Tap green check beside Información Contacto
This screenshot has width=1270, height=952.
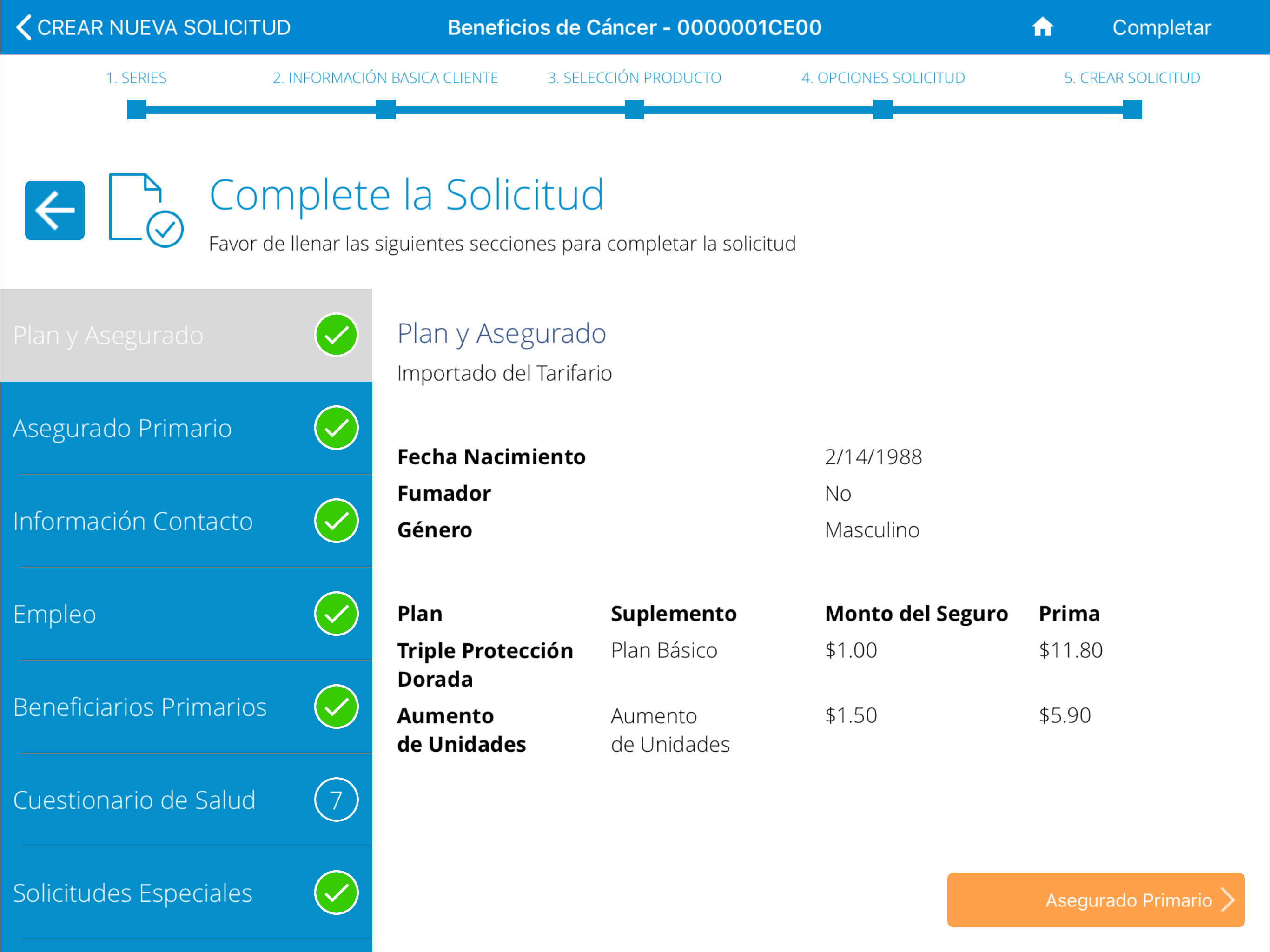pos(337,521)
